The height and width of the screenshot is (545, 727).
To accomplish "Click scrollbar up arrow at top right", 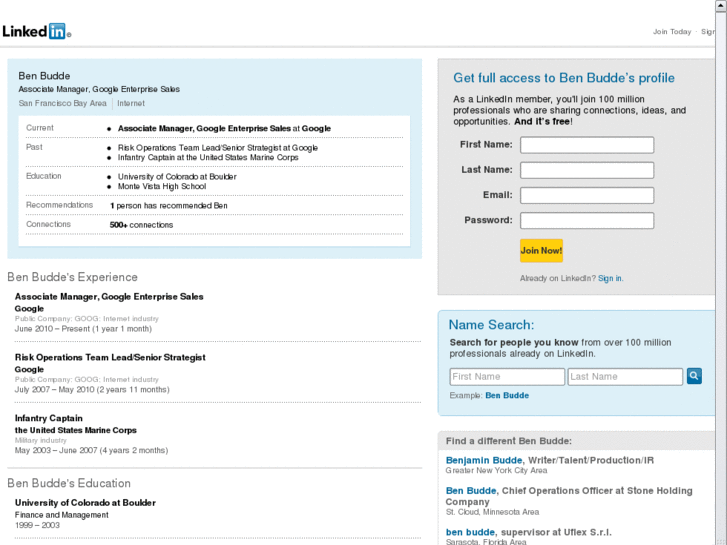I will 721,6.
